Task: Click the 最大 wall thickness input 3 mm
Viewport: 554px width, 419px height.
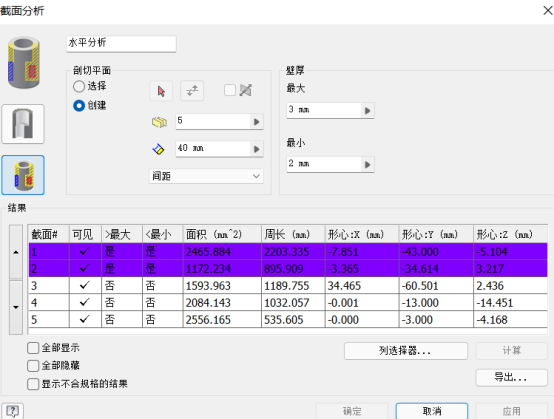Action: (x=324, y=111)
